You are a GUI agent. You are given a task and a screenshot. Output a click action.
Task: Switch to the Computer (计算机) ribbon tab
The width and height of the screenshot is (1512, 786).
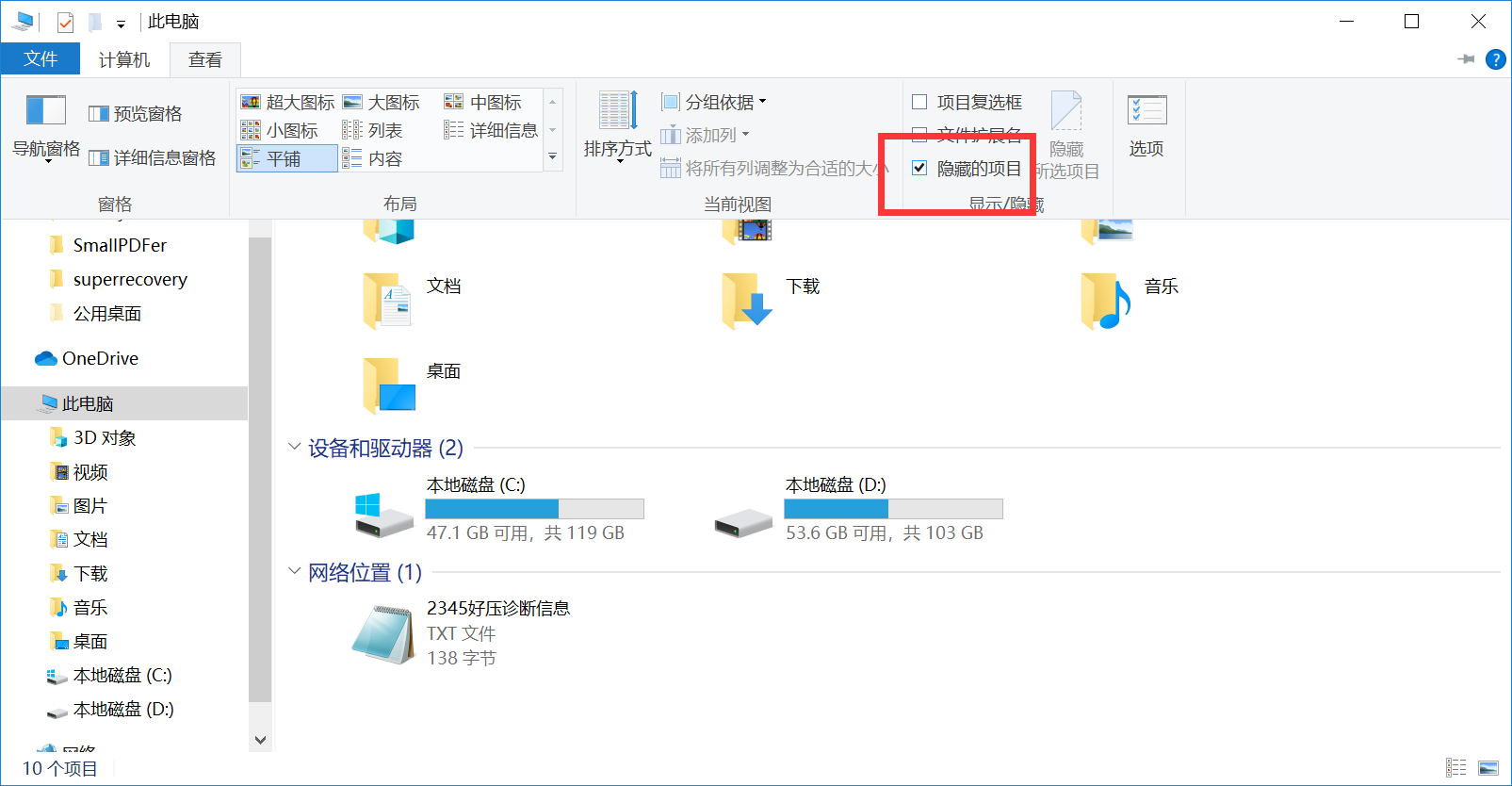click(x=124, y=59)
